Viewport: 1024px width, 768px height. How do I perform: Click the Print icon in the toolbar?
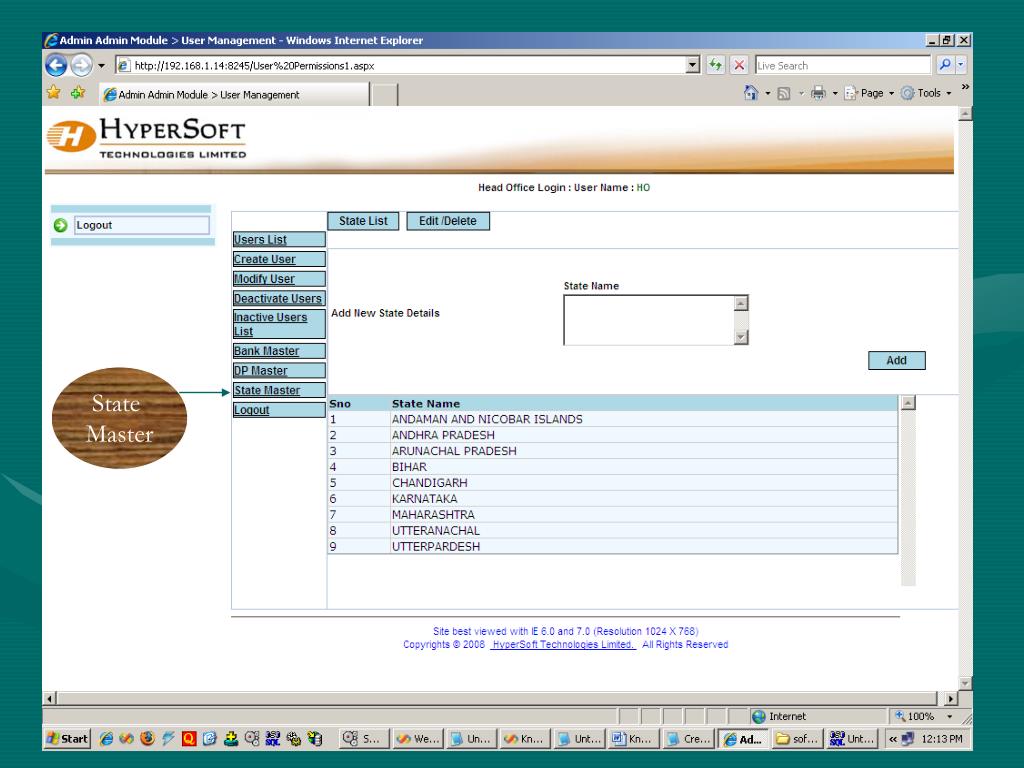pos(818,93)
